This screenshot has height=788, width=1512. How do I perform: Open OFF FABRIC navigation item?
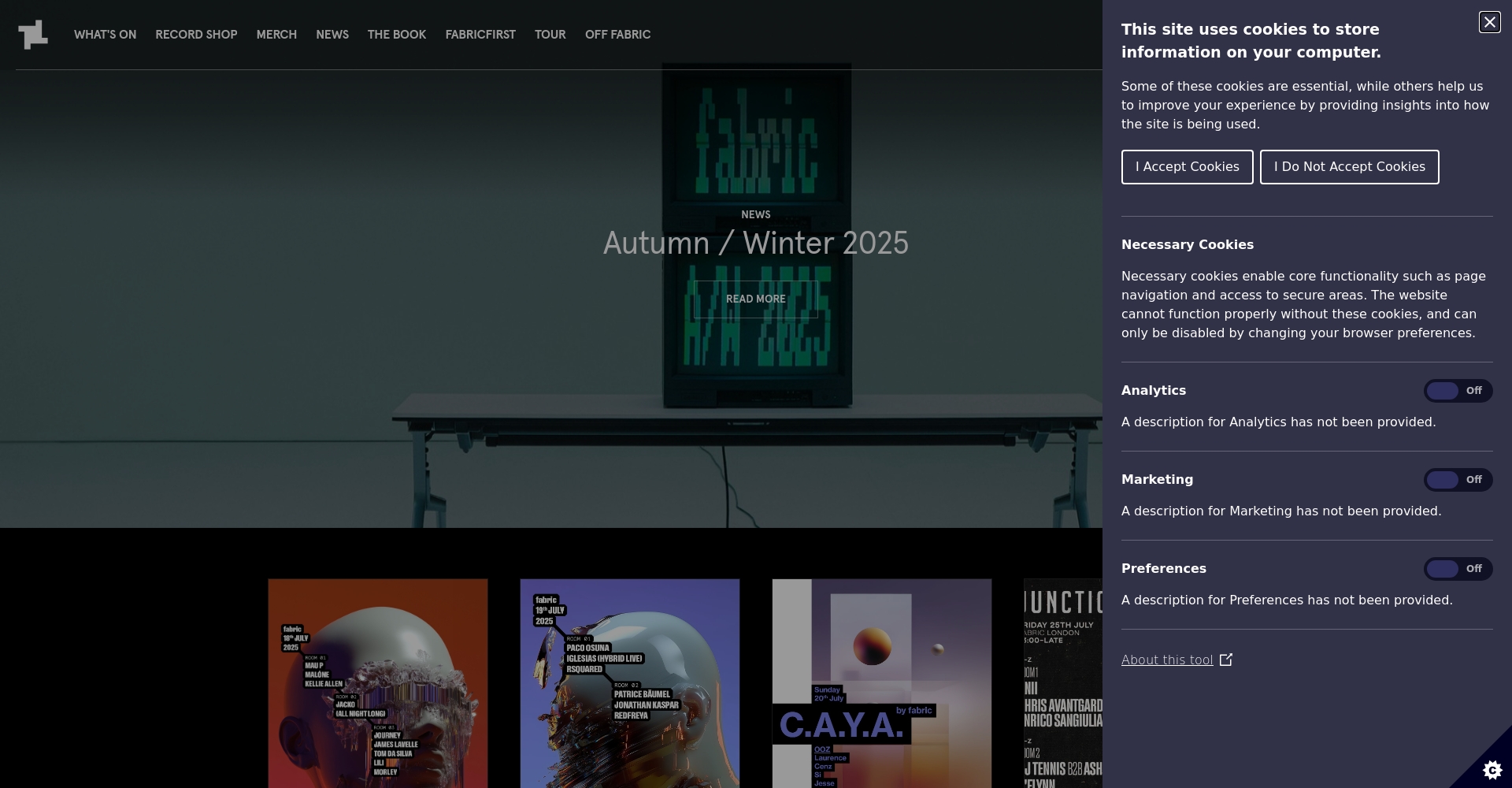[x=617, y=35]
